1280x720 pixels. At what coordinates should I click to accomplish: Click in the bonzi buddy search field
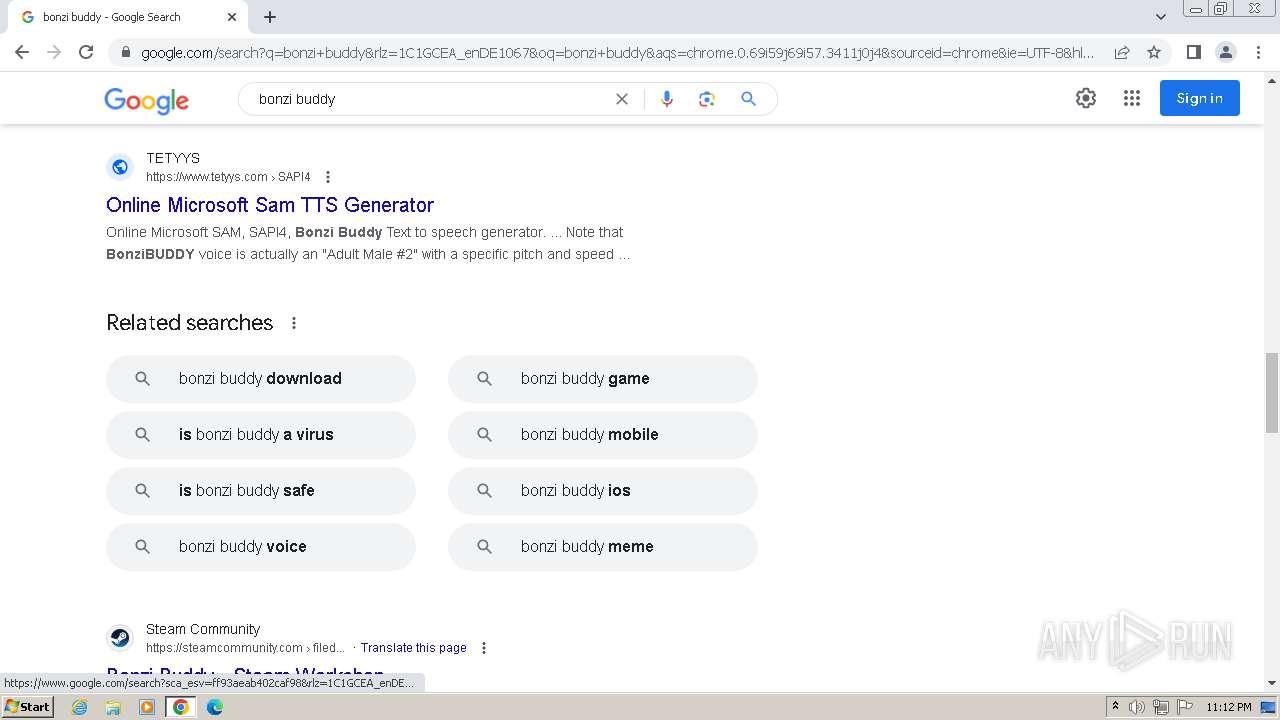point(430,99)
